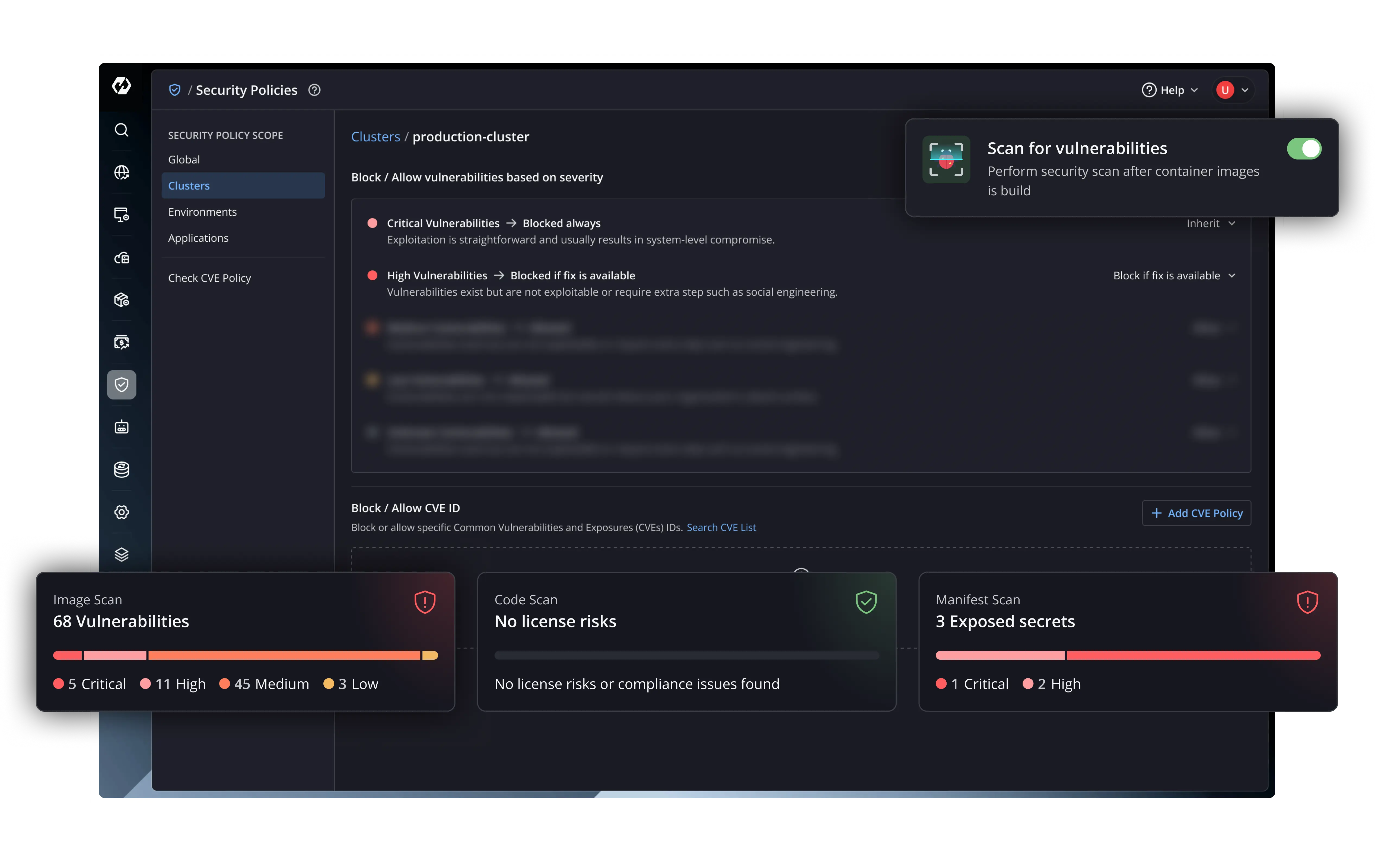Open the globe icon in sidebar
The height and width of the screenshot is (868, 1375).
(121, 173)
